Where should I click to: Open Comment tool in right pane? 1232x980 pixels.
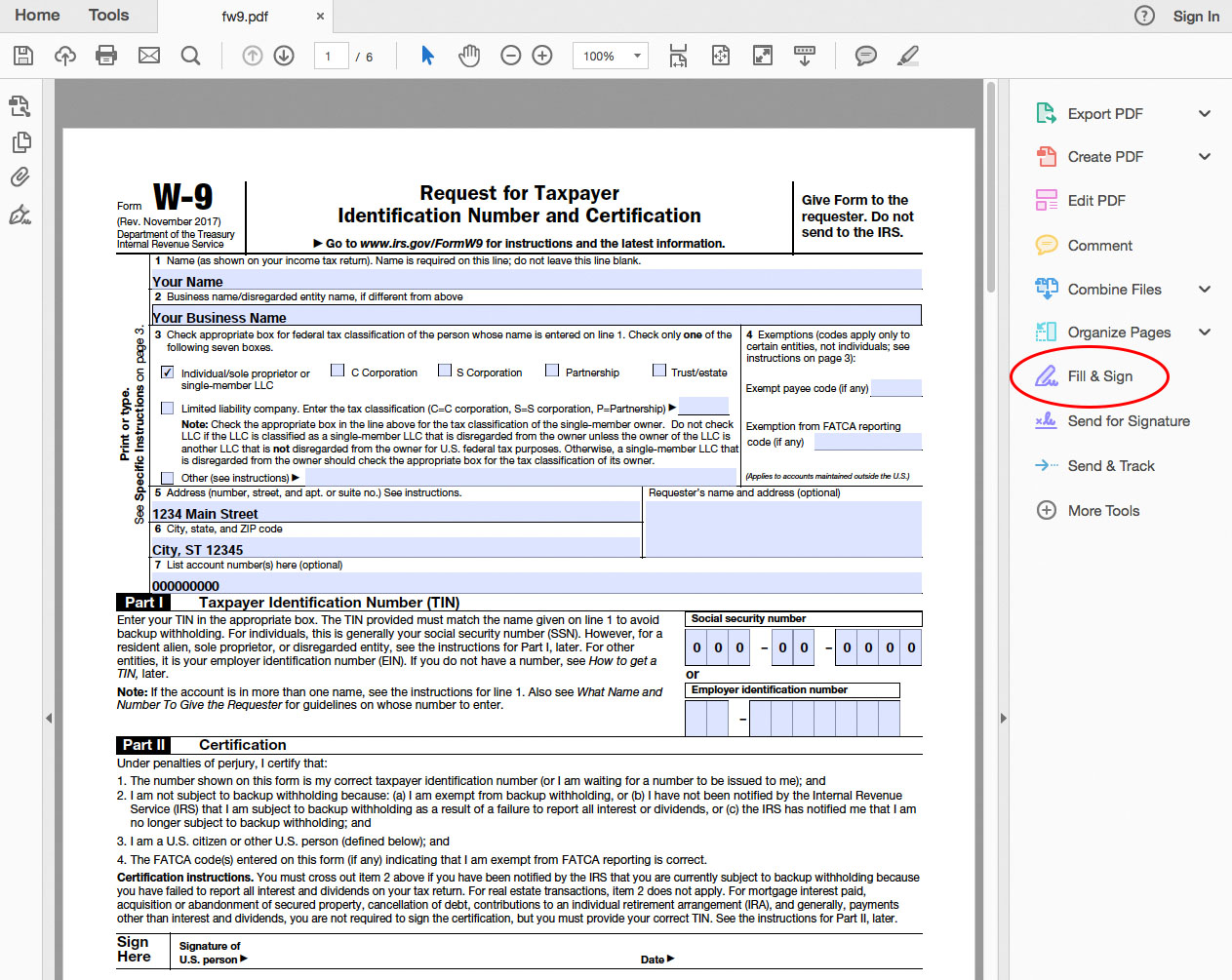pyautogui.click(x=1084, y=245)
